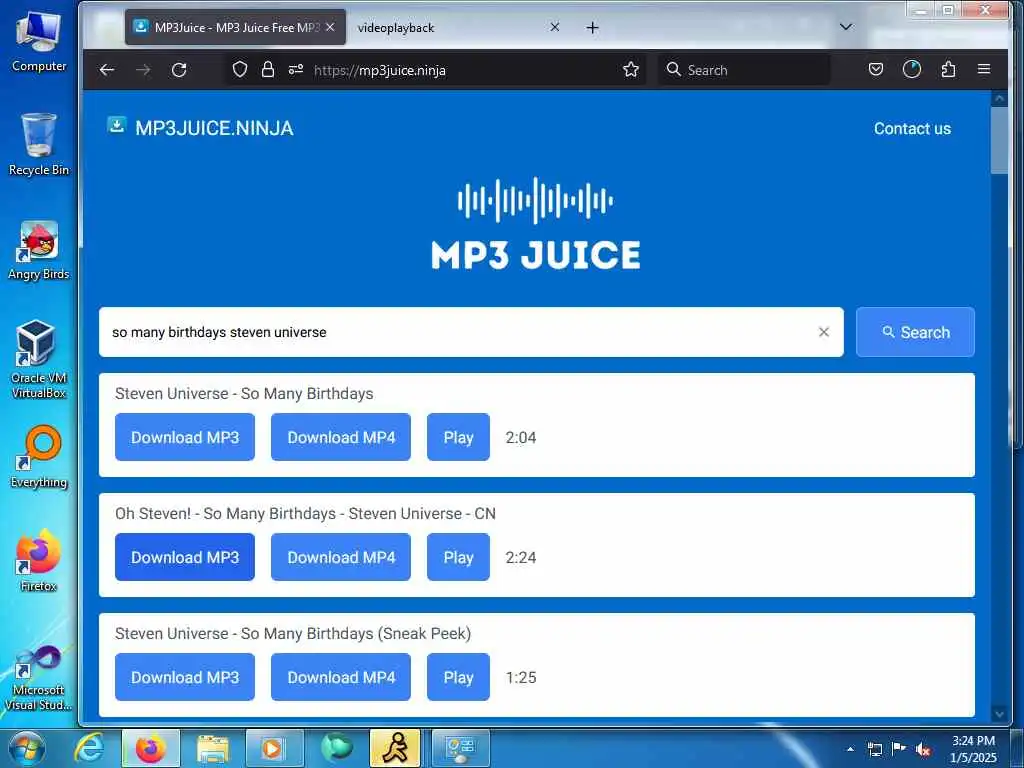1024x768 pixels.
Task: Open a new tab with the plus icon
Action: click(x=592, y=27)
